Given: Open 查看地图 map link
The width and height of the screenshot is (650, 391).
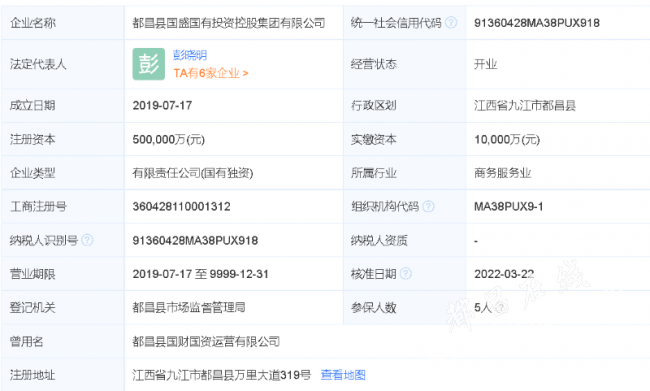Looking at the screenshot, I should pos(343,375).
